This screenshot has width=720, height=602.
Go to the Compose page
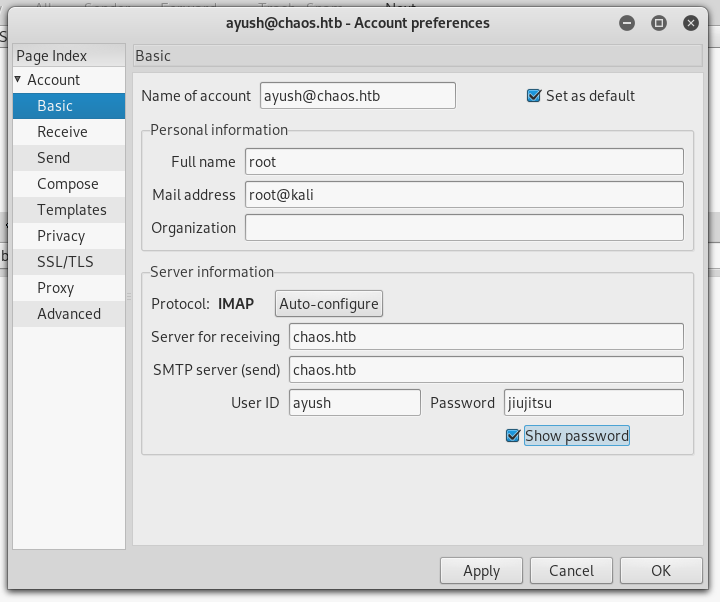(x=68, y=184)
